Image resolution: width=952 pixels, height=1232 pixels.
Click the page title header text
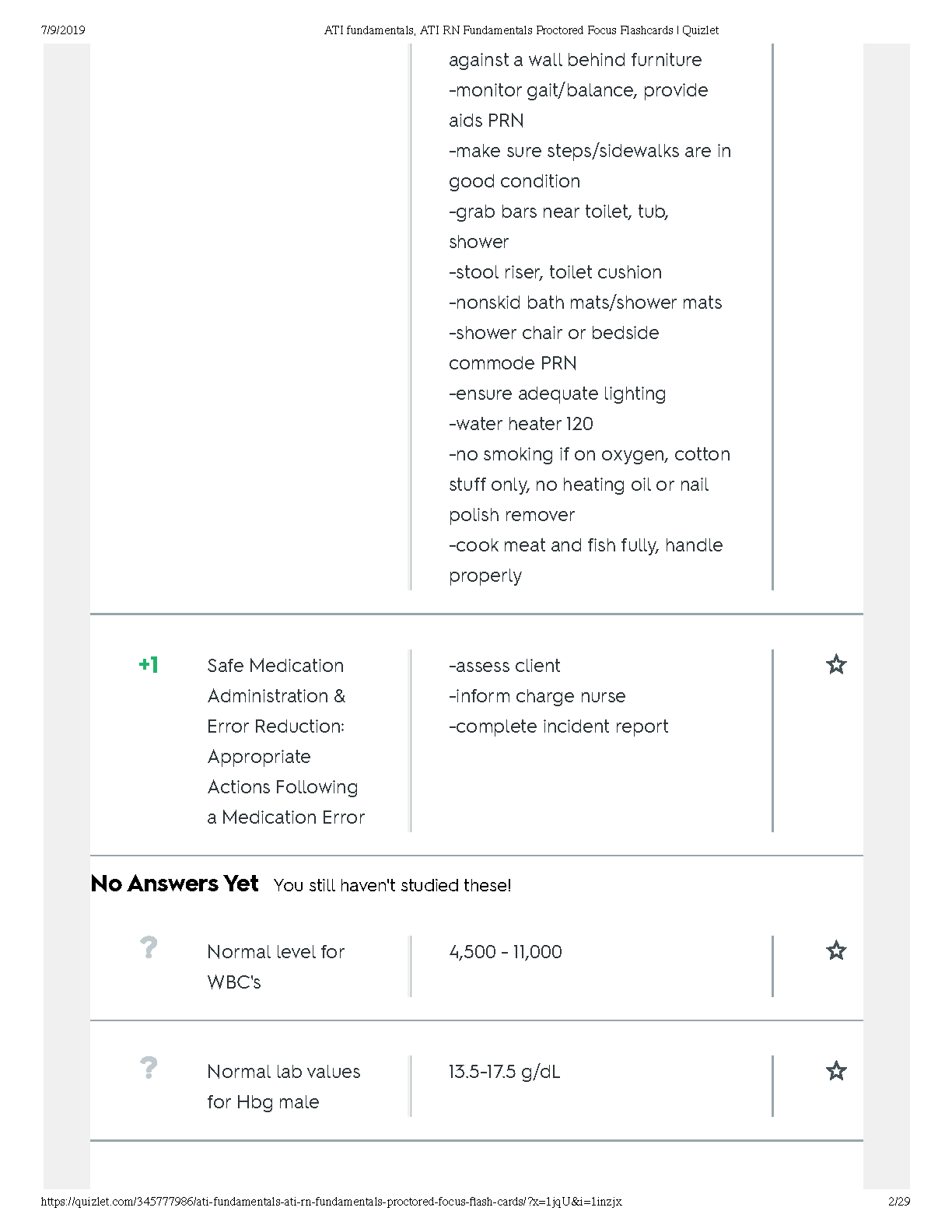click(x=521, y=30)
